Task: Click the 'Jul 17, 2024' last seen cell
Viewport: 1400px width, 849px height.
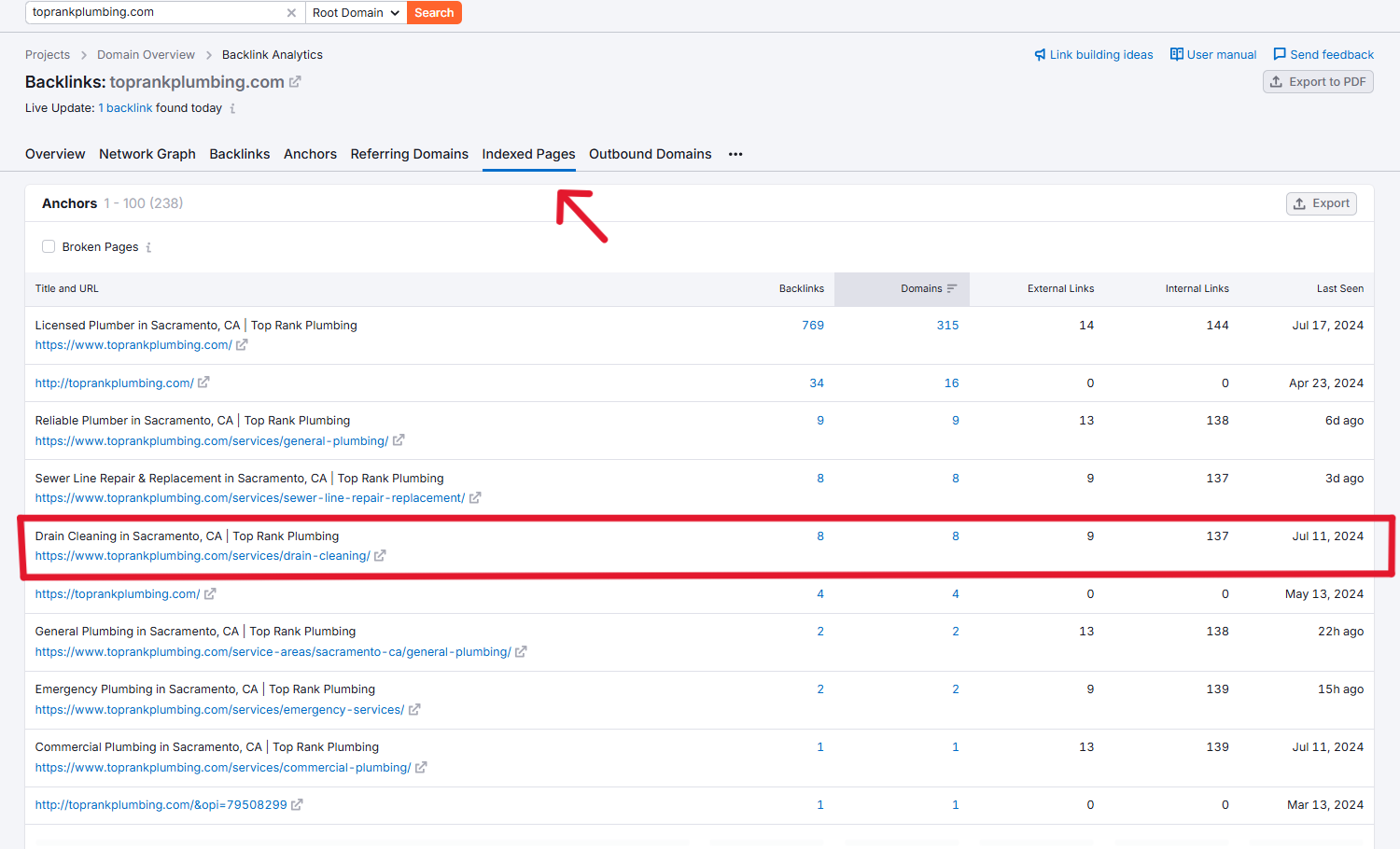Action: 1328,326
